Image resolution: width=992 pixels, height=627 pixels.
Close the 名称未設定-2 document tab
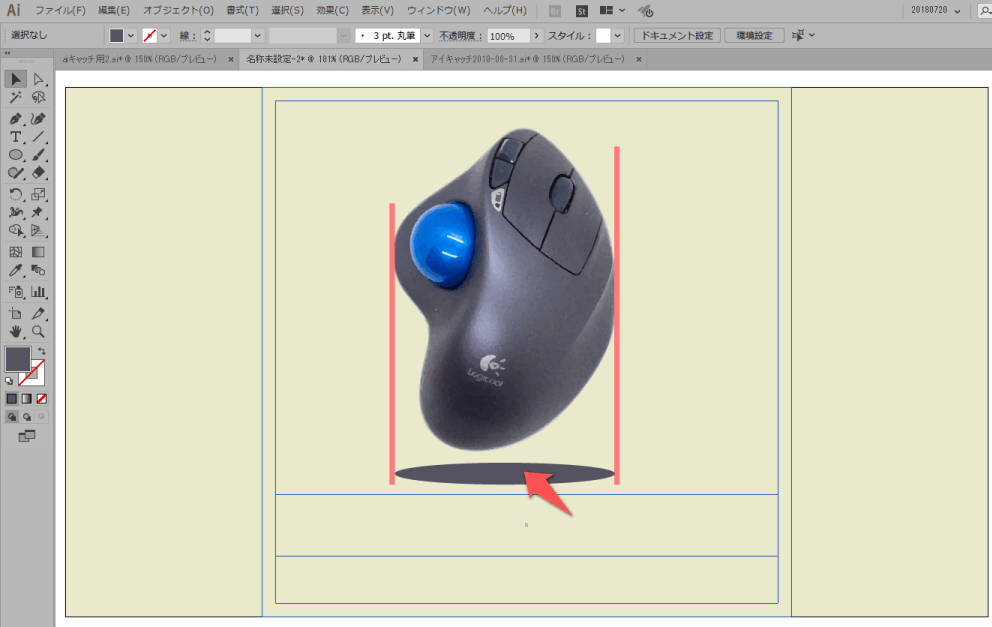(x=415, y=59)
